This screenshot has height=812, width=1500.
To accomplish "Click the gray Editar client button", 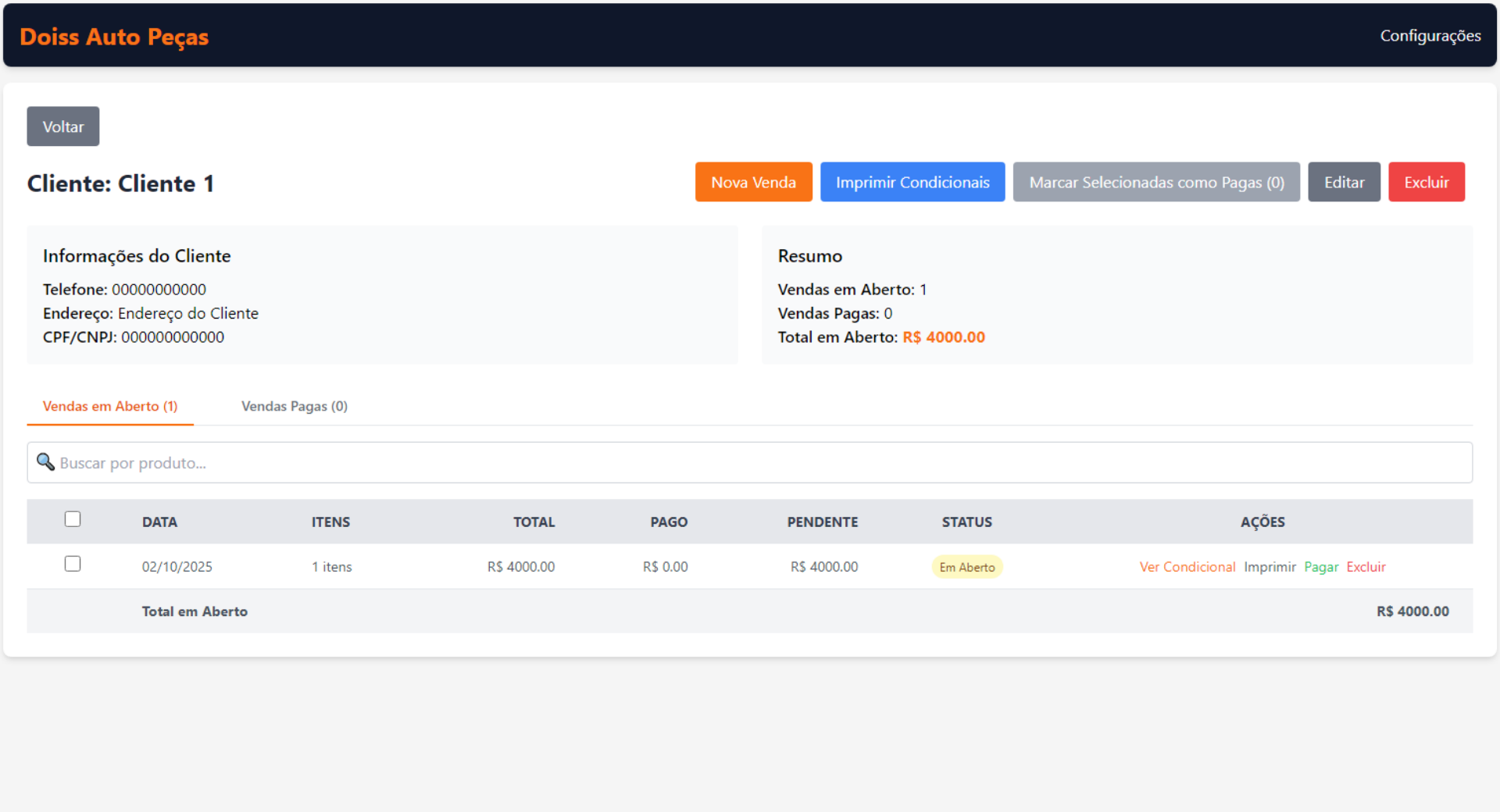I will [1344, 182].
